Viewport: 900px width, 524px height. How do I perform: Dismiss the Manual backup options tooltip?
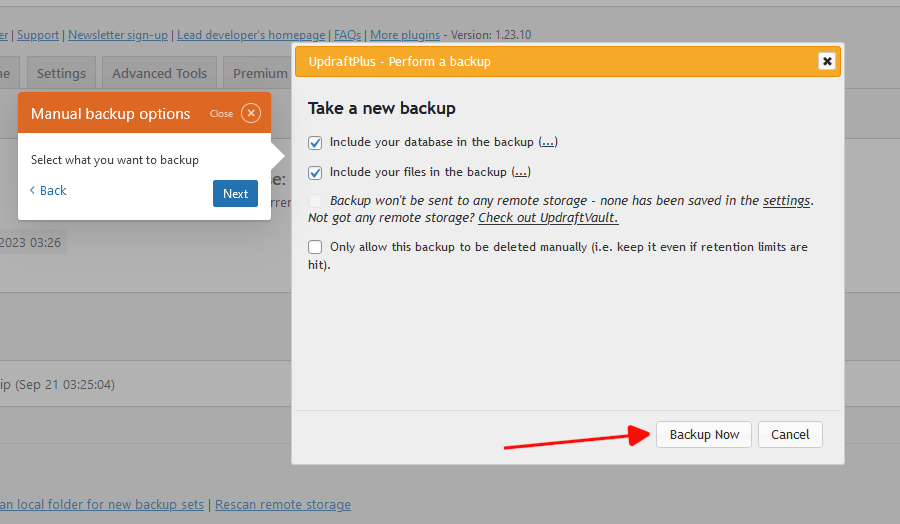(251, 113)
